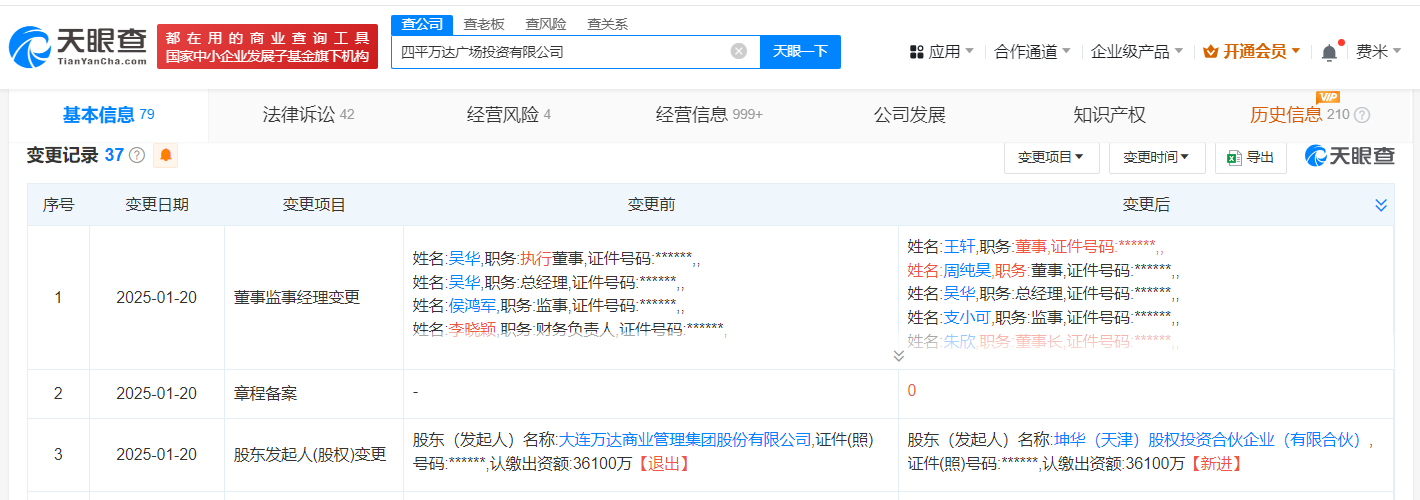Export records with the 导出 button

pos(1251,157)
